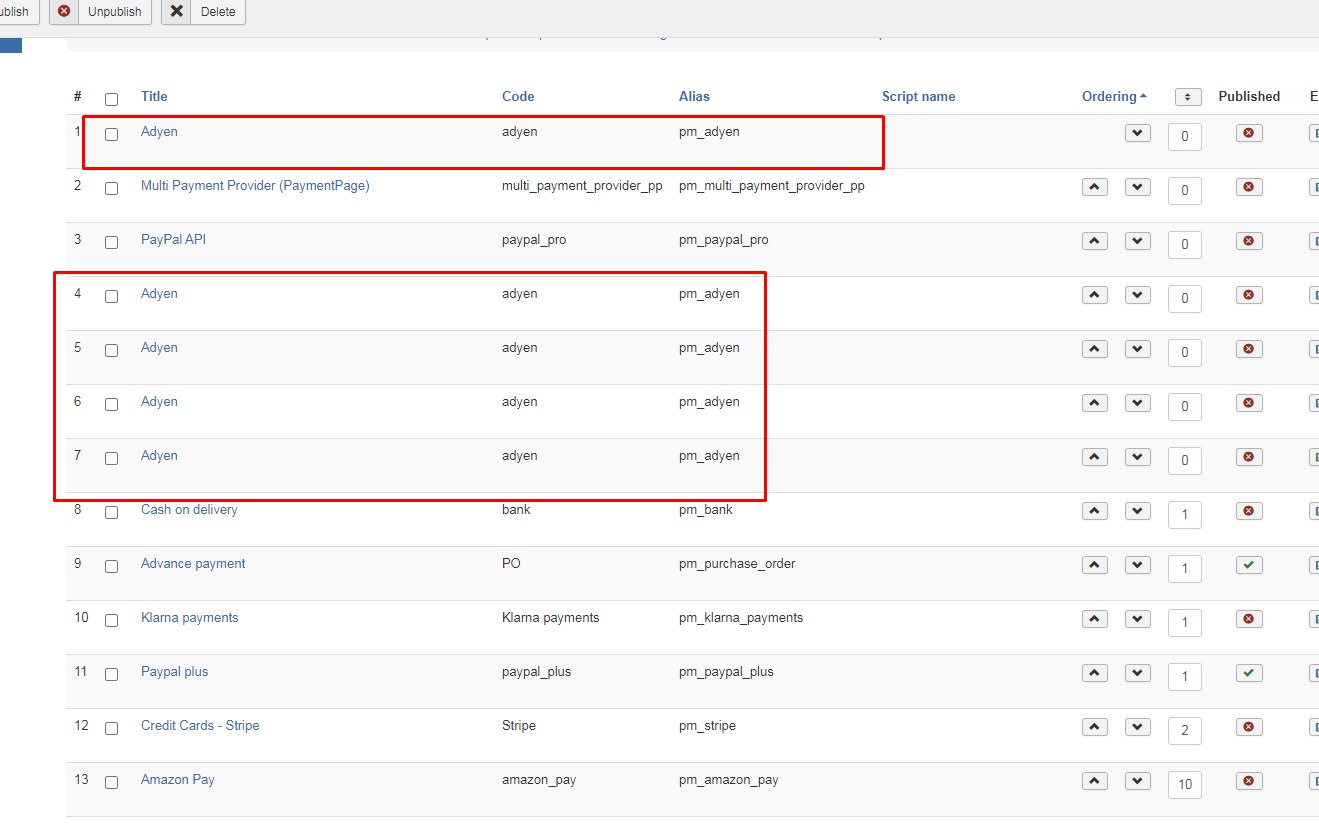
Task: Open the Advance payment link
Action: tap(193, 564)
